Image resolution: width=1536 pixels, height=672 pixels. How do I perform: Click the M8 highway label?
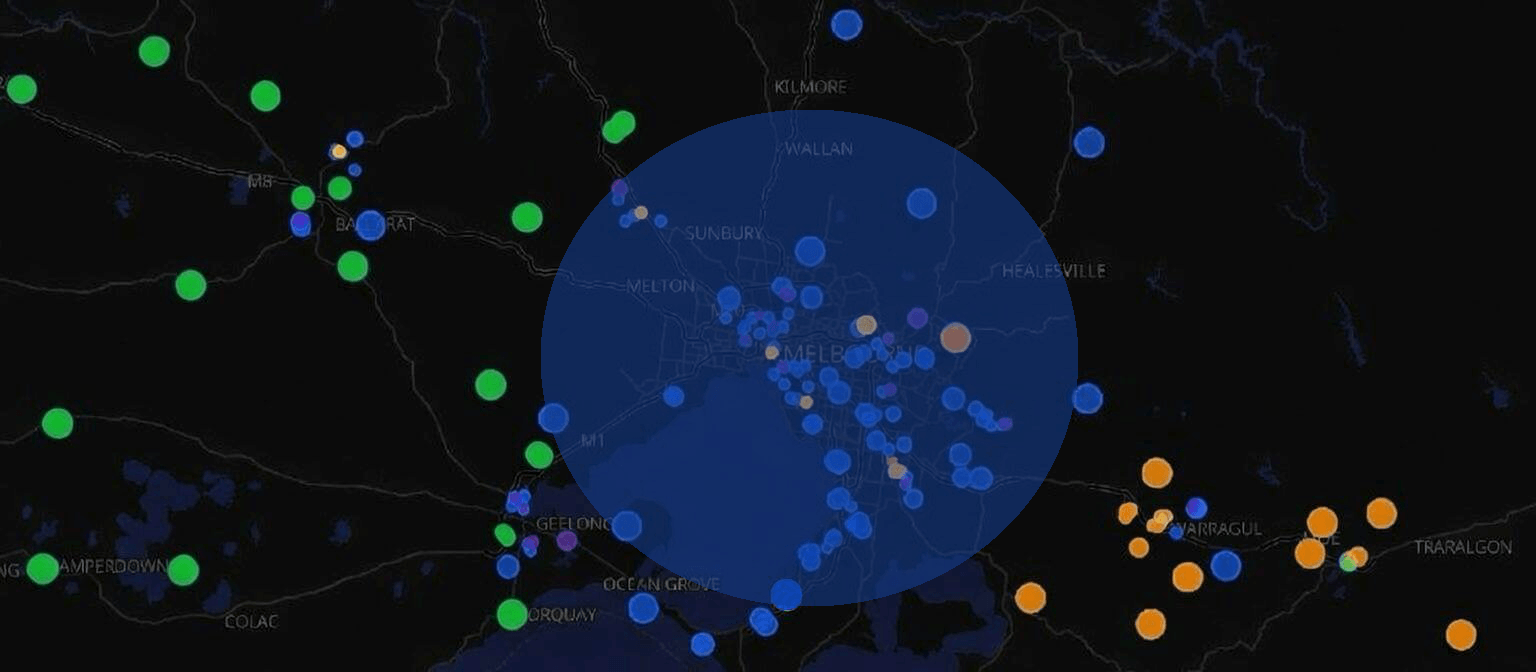[x=260, y=182]
